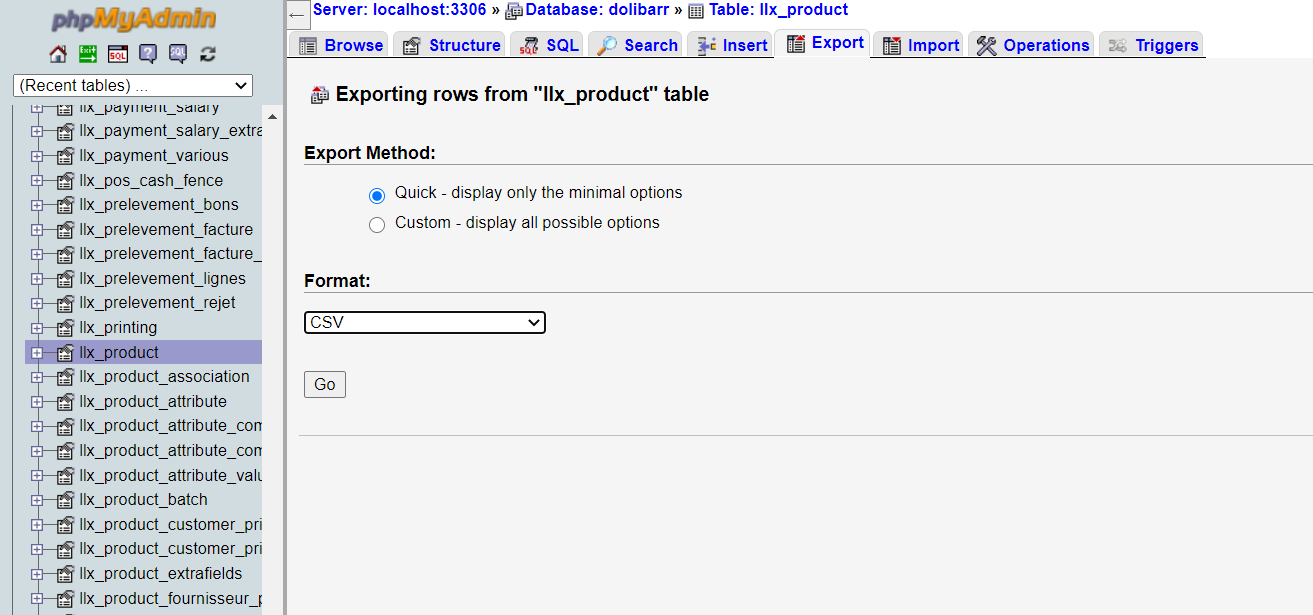Select Custom export method radio button
This screenshot has width=1313, height=615.
(377, 225)
